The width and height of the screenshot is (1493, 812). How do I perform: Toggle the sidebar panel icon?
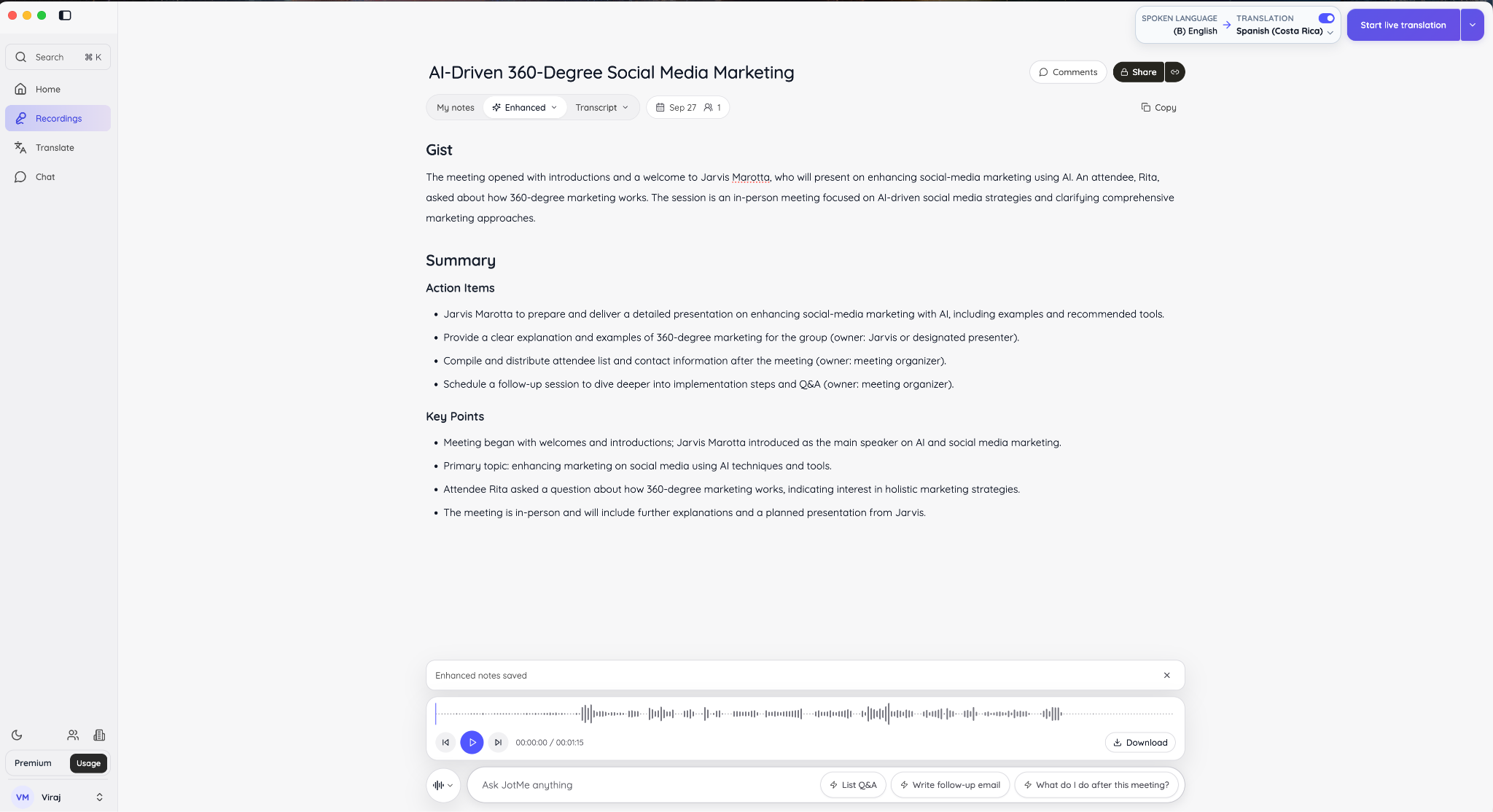(x=65, y=15)
